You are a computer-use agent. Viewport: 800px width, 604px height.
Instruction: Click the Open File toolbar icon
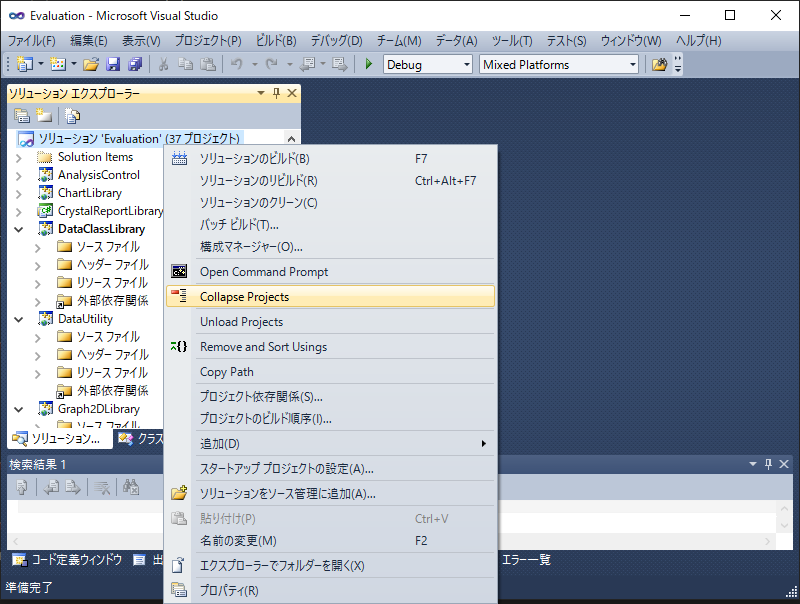tap(91, 64)
